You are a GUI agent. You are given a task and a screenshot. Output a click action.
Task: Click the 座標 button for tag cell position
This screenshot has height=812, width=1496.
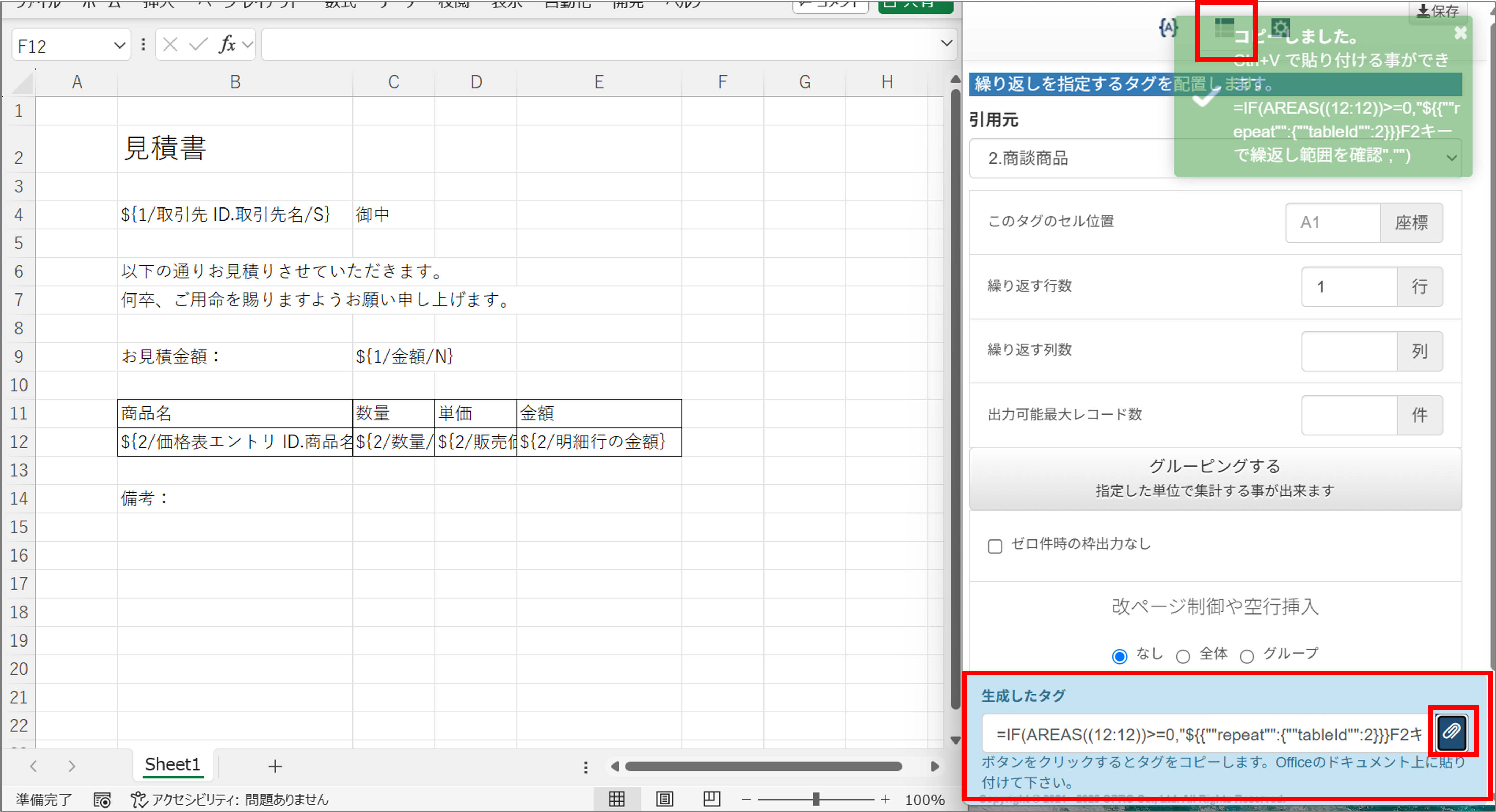[x=1412, y=222]
